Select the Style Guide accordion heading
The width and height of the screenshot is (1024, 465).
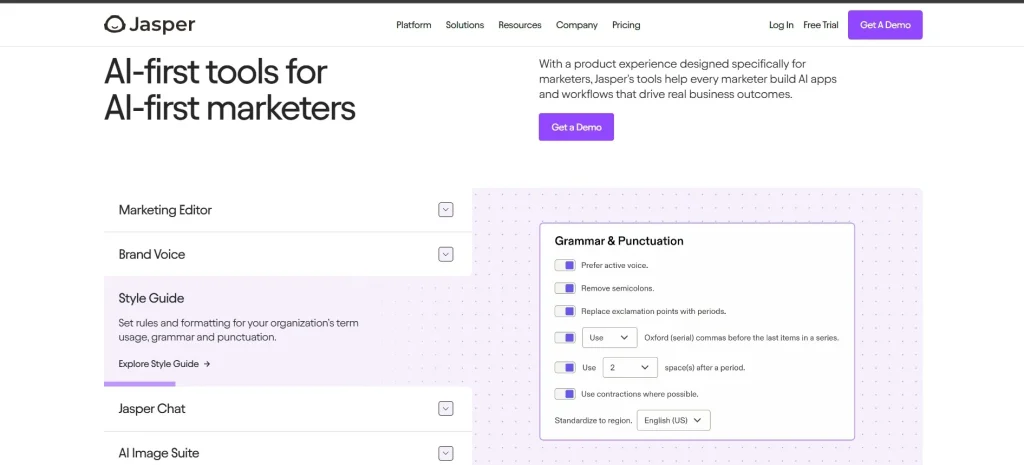(x=152, y=298)
